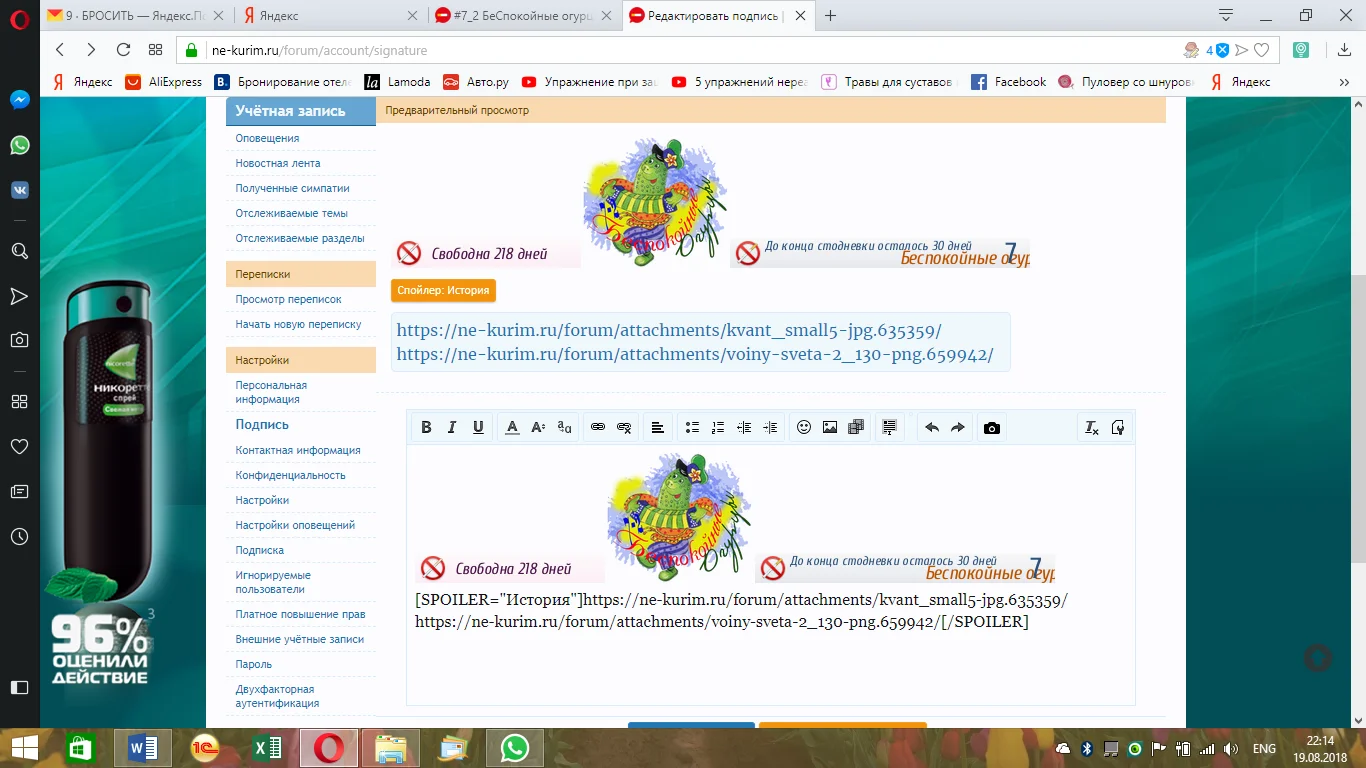Image resolution: width=1366 pixels, height=768 pixels.
Task: Insert a numbered list
Action: click(718, 428)
